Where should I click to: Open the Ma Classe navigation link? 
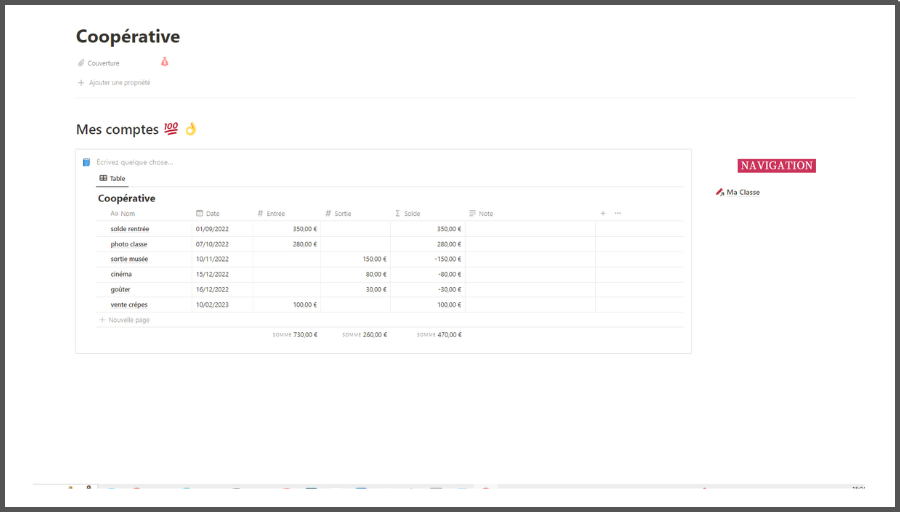pos(743,192)
